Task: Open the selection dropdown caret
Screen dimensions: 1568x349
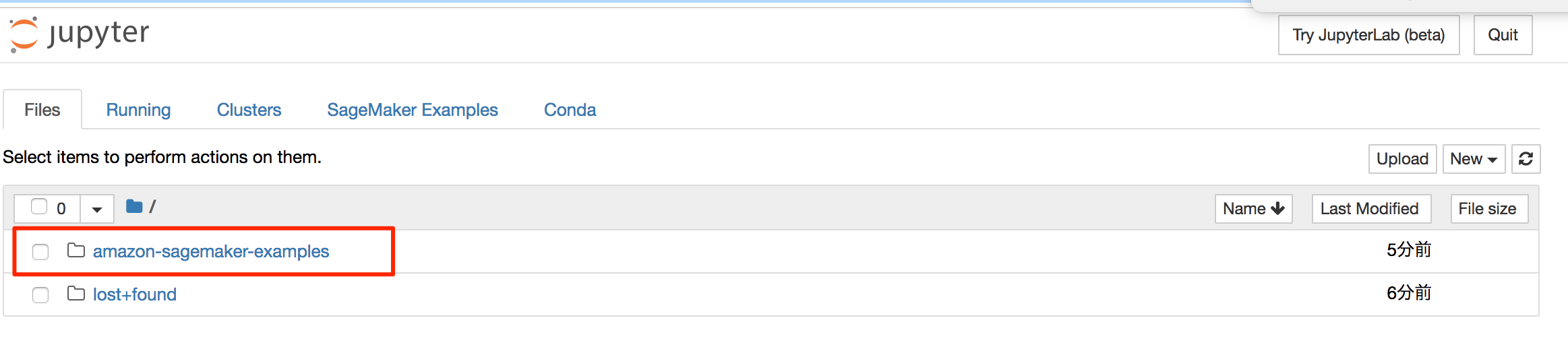Action: pos(97,209)
